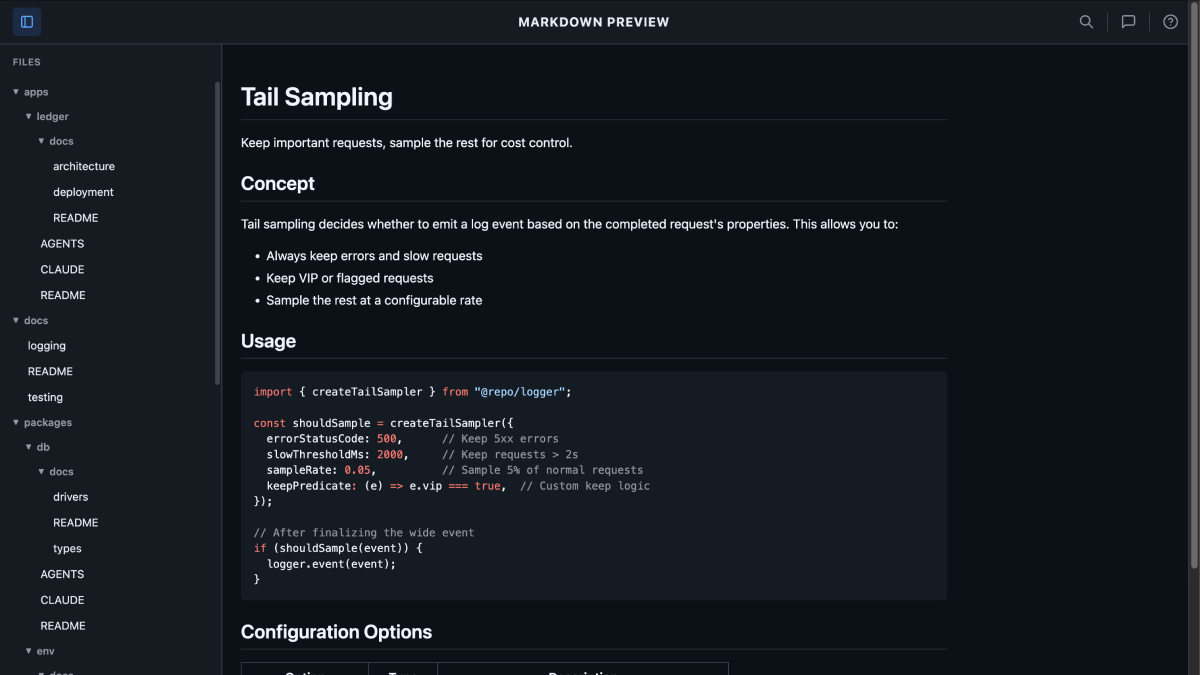The image size is (1200, 675).
Task: Click the usage code block
Action: 594,486
